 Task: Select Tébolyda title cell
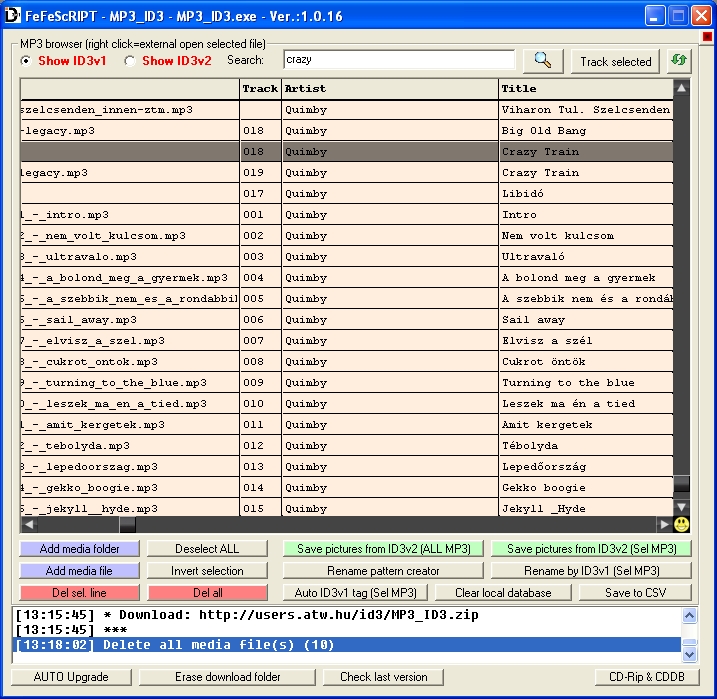(x=586, y=446)
